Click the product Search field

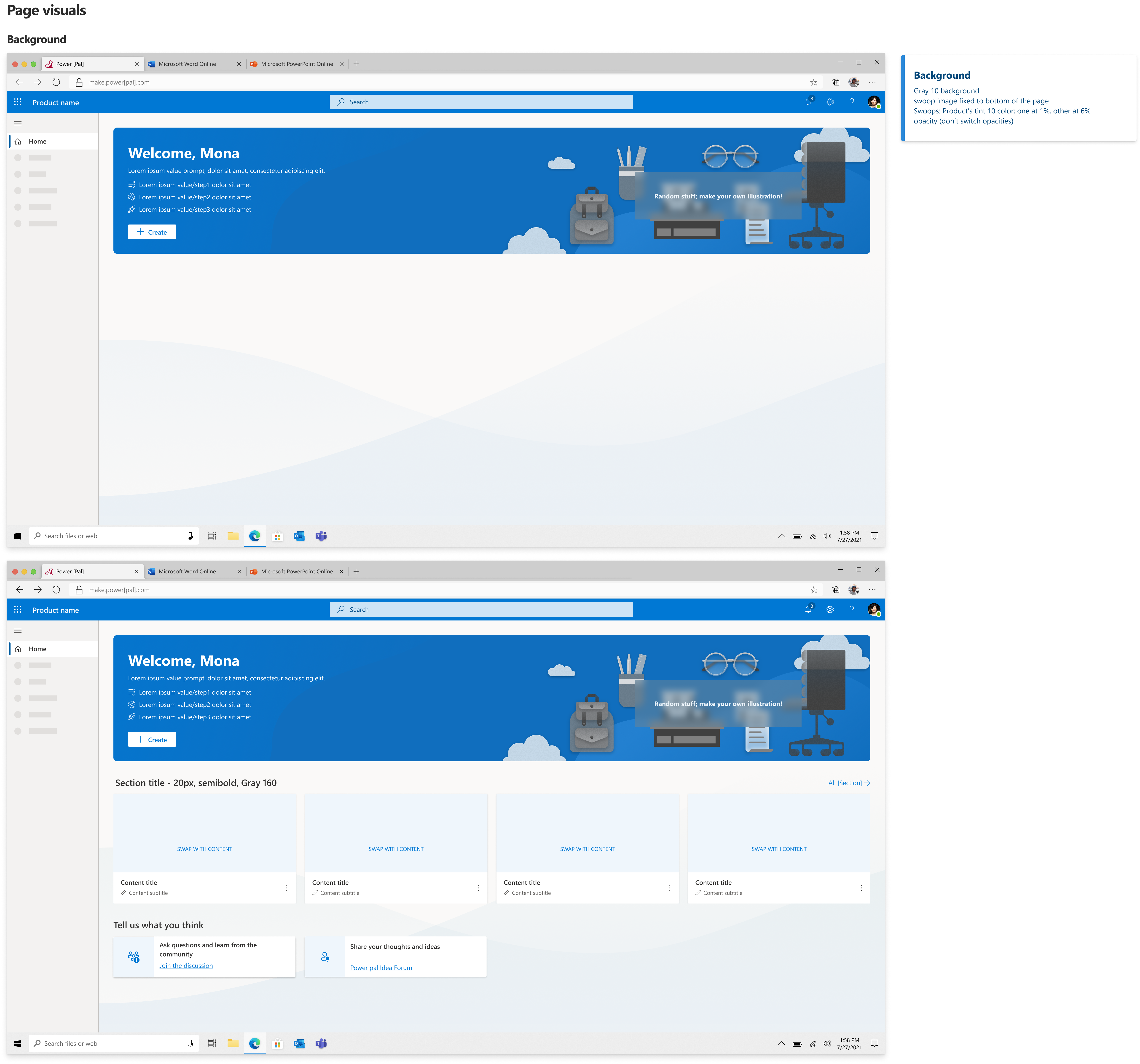pos(481,102)
